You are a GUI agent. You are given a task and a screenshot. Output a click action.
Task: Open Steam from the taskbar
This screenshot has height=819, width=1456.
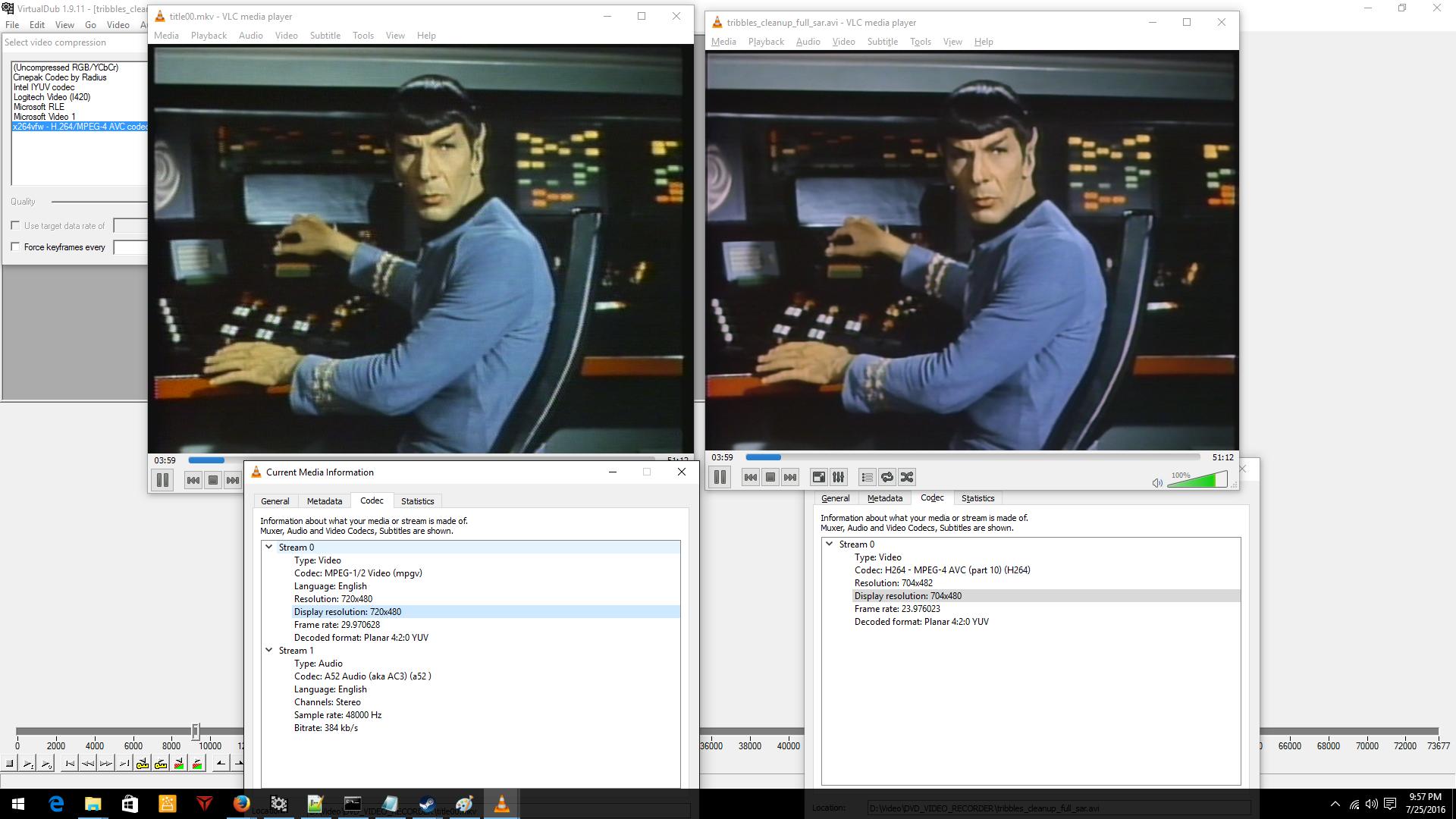pos(427,804)
